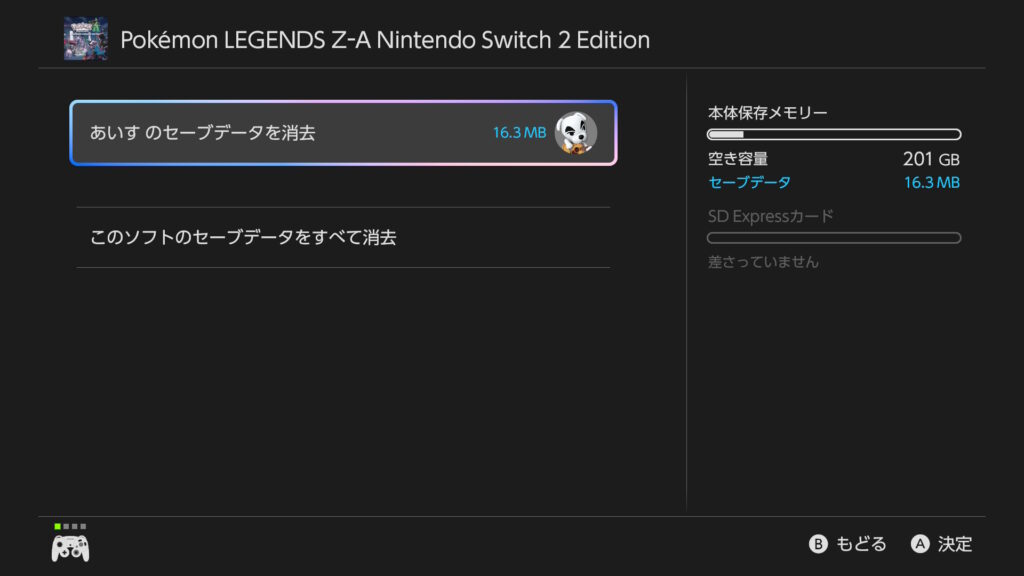Click the SD Expressカード storage bar
The image size is (1024, 576).
[834, 238]
